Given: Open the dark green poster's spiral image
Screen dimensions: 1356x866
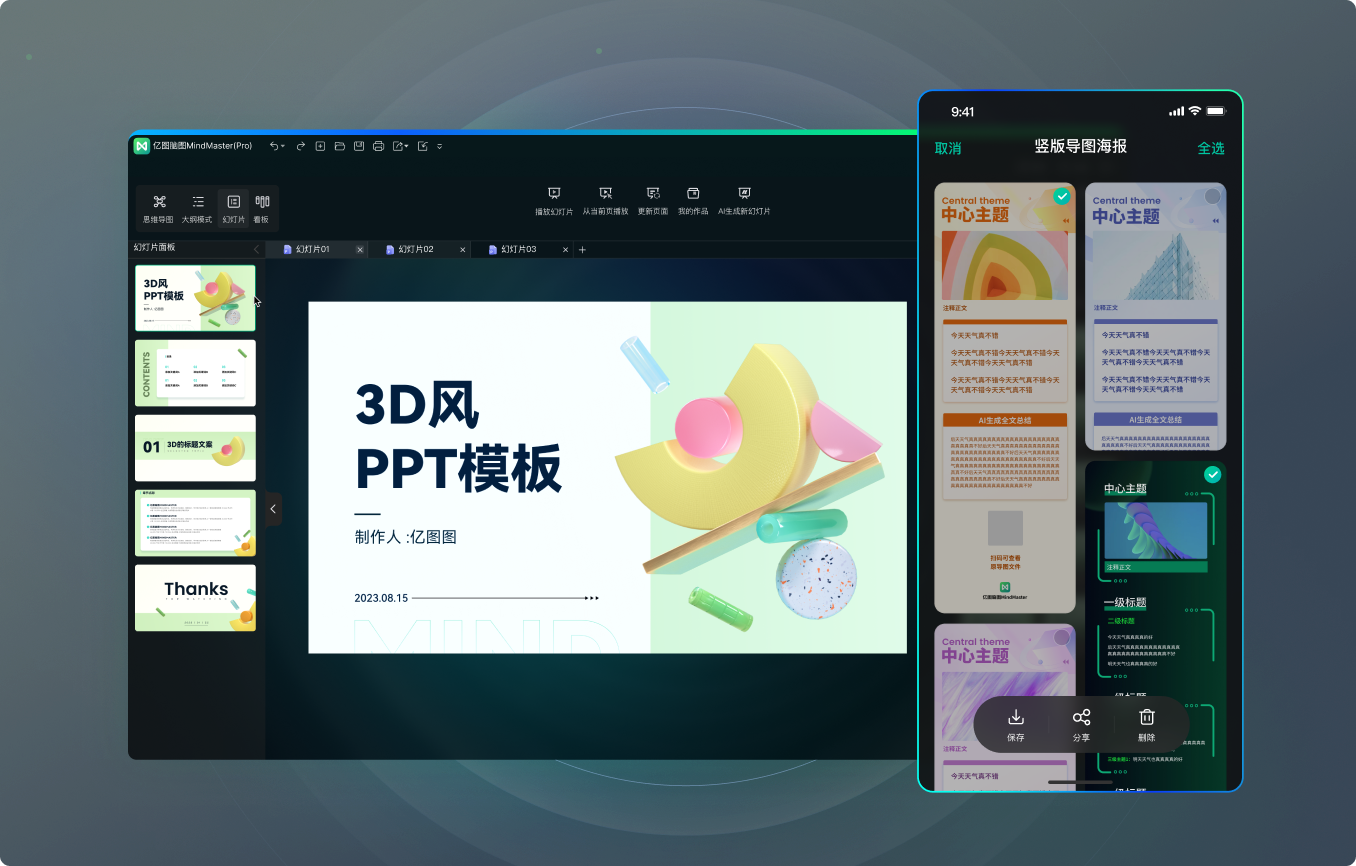Looking at the screenshot, I should coord(1155,530).
